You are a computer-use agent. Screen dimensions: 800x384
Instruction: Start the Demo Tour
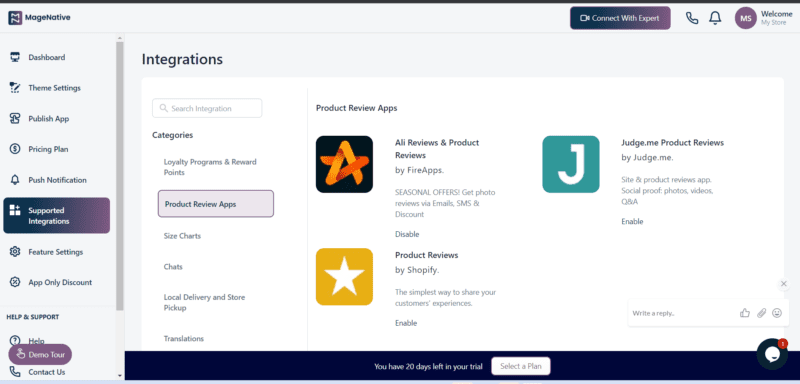[x=40, y=354]
